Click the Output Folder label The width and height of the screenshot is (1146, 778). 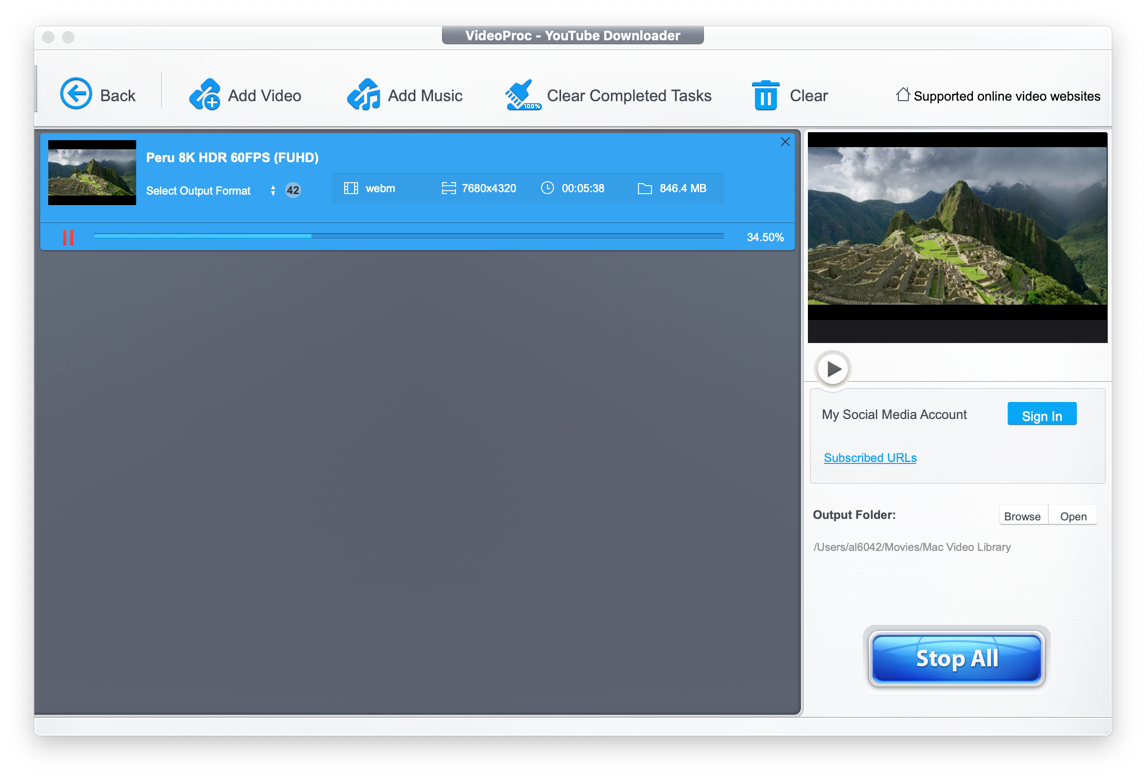point(854,515)
